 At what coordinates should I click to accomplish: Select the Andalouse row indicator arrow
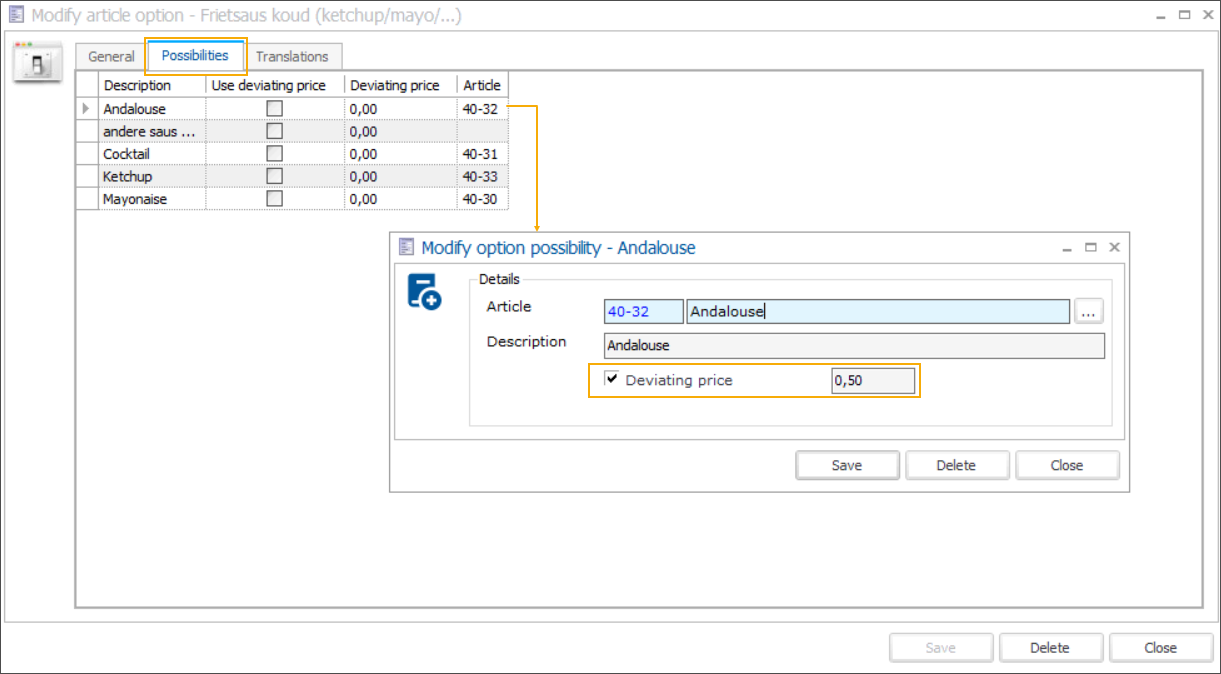tap(86, 109)
